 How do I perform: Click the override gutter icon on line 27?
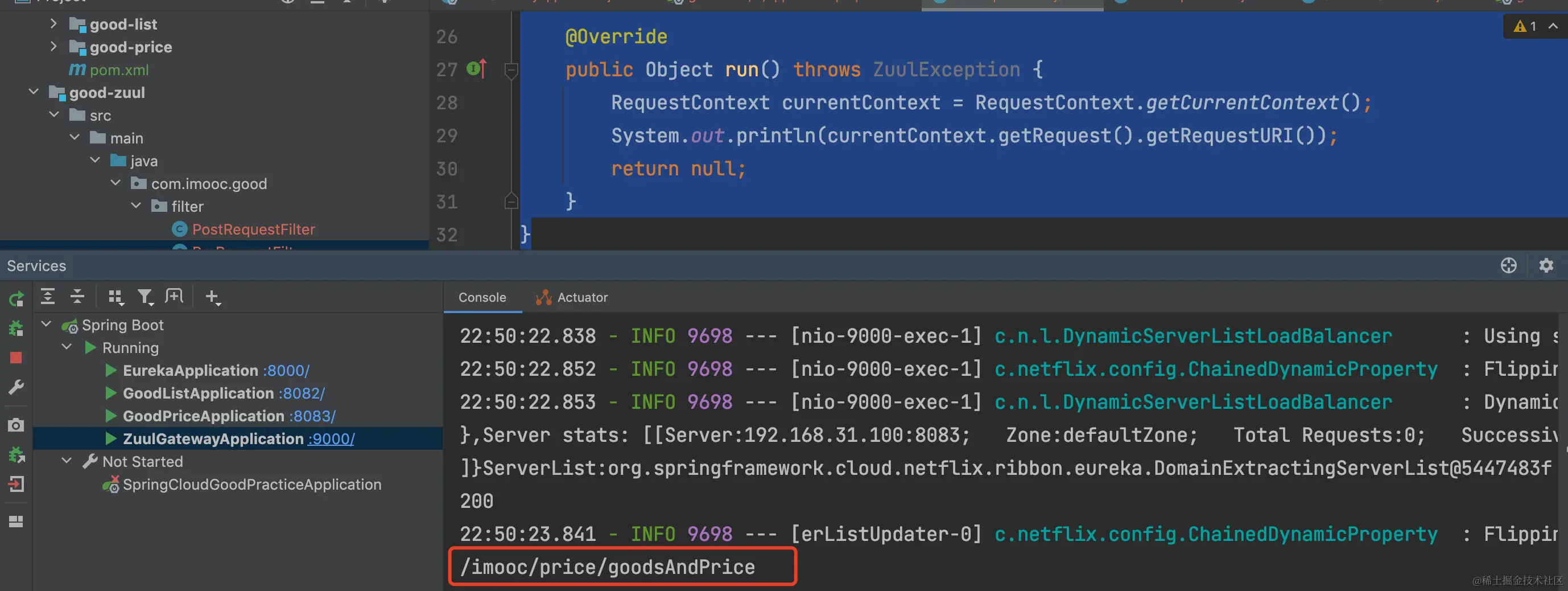pyautogui.click(x=477, y=69)
